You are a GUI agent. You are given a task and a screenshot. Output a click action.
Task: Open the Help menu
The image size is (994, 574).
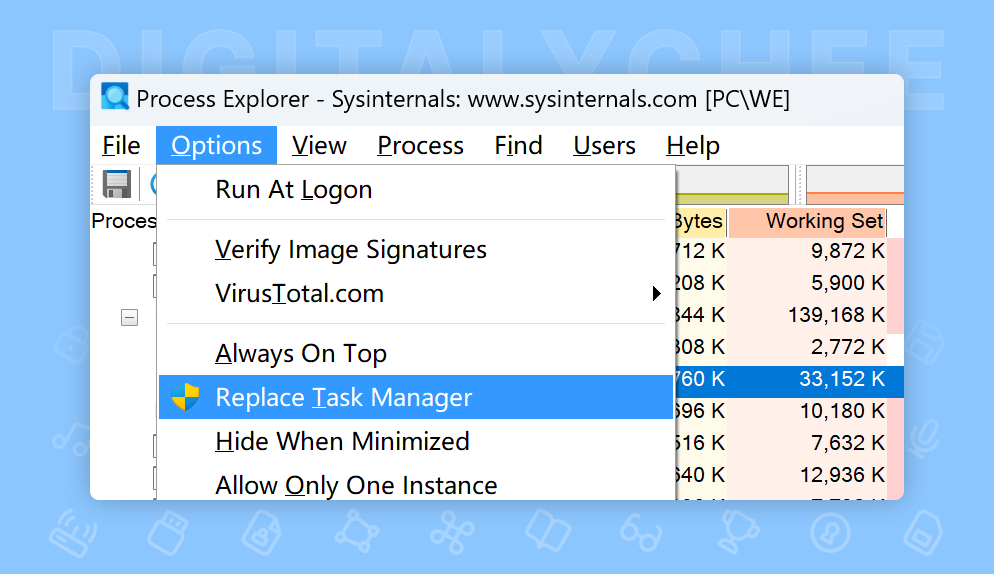pyautogui.click(x=692, y=145)
